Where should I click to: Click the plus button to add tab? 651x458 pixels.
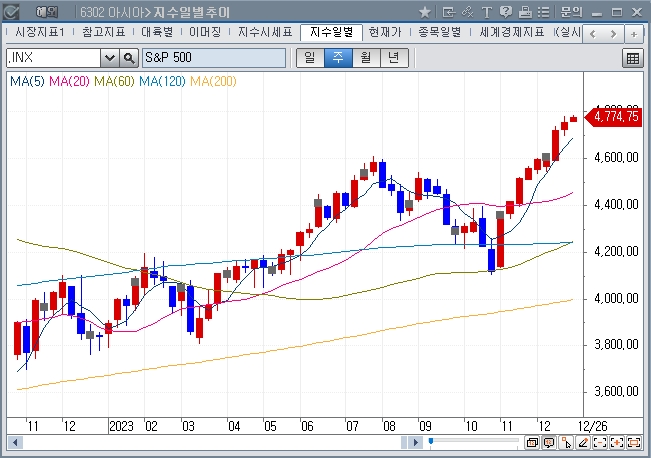633,33
